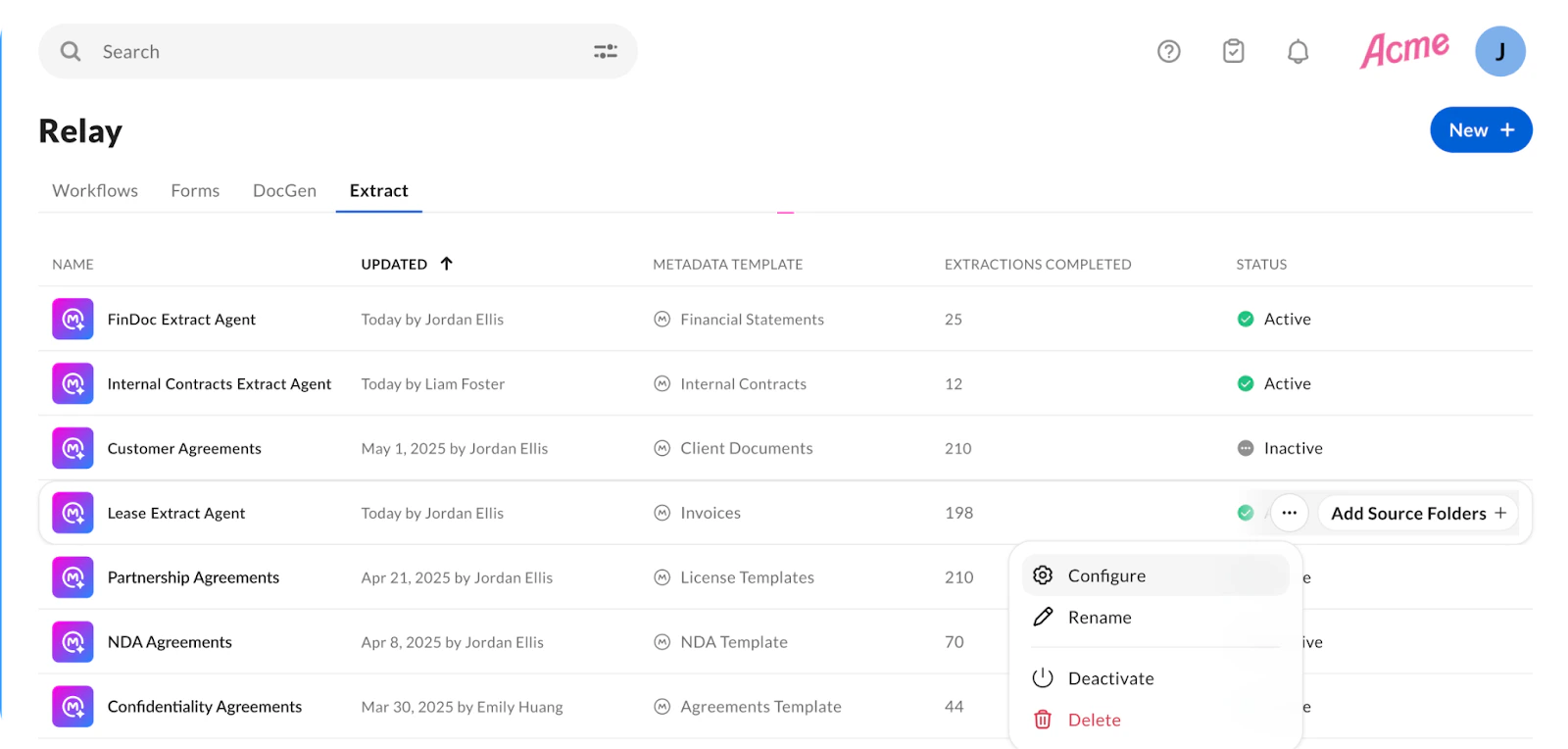The image size is (1568, 749).
Task: Click Customer Agreements' gray Inactive status icon
Action: 1246,448
